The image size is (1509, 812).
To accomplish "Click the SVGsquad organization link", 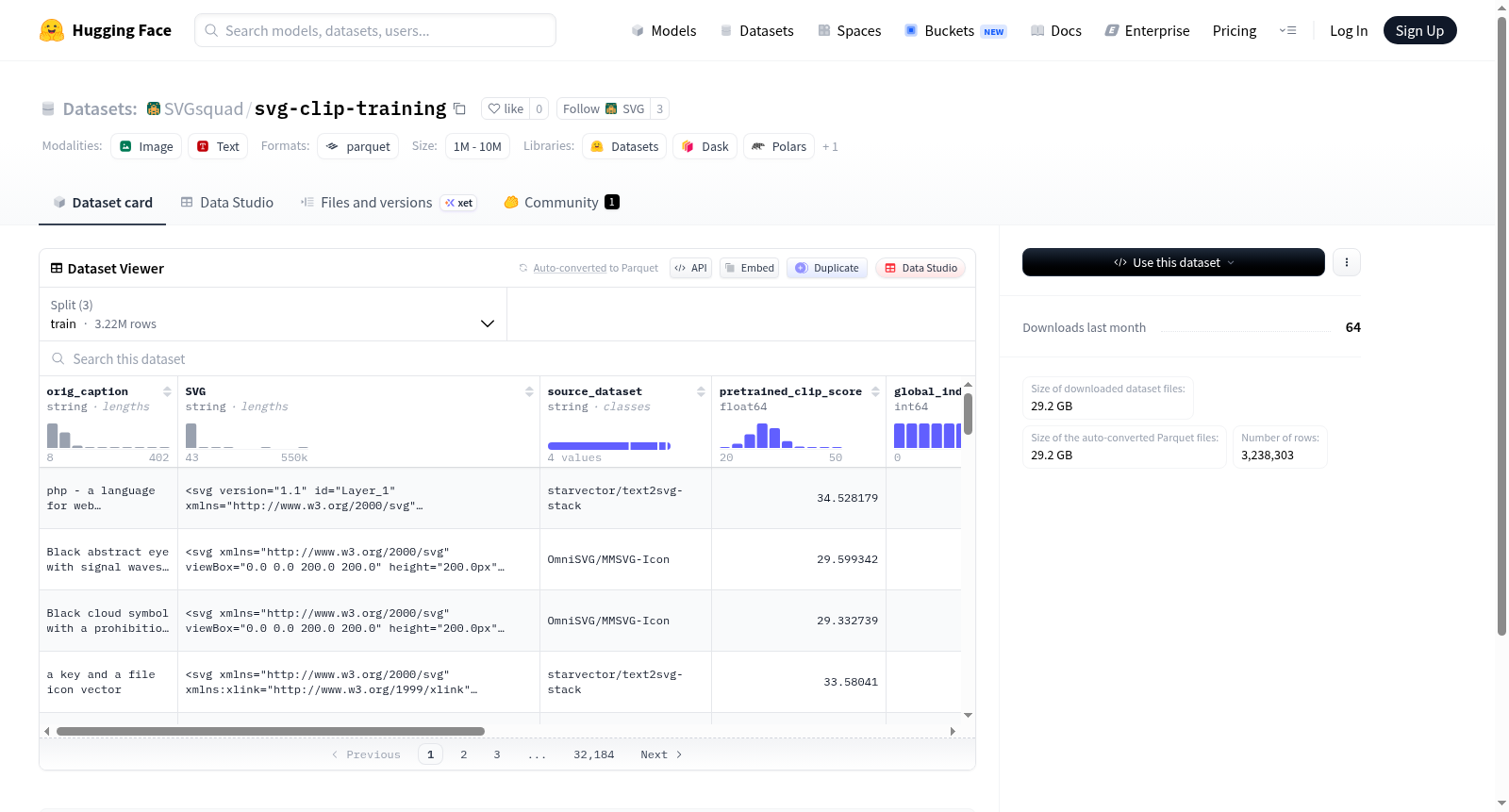I will (204, 108).
